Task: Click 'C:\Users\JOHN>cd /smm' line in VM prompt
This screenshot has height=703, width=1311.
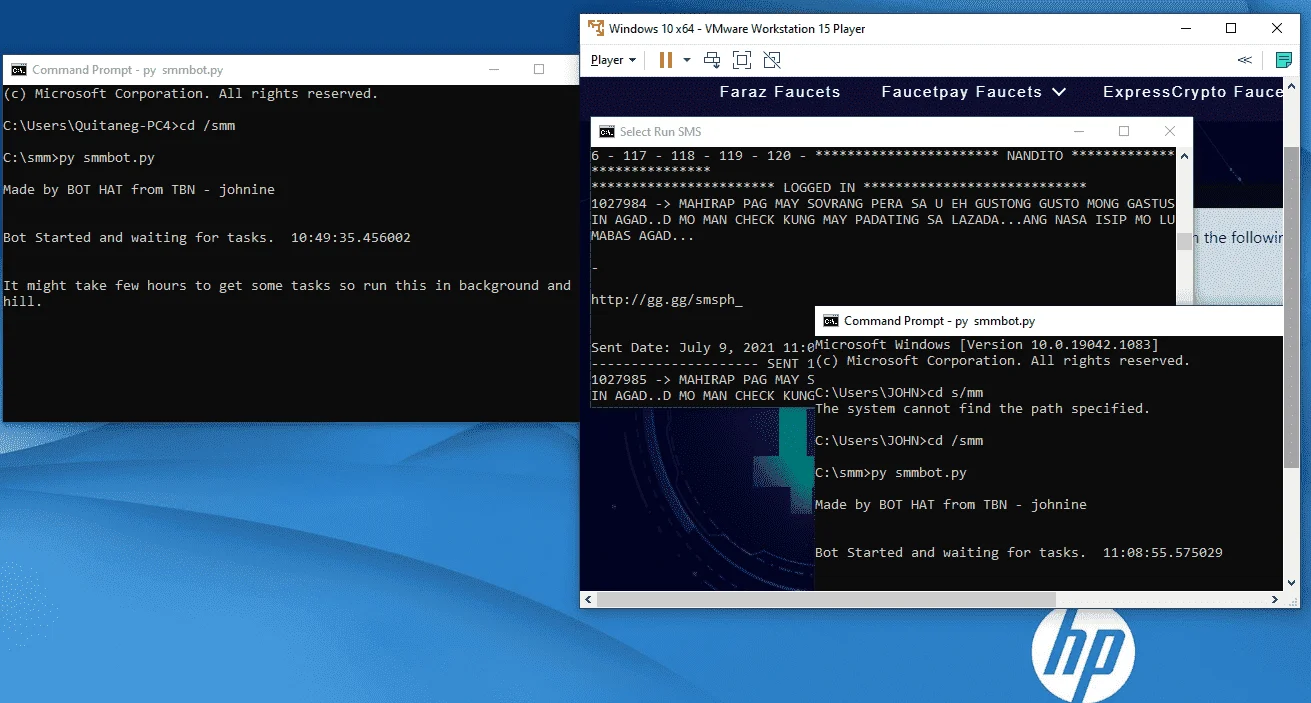Action: coord(899,441)
